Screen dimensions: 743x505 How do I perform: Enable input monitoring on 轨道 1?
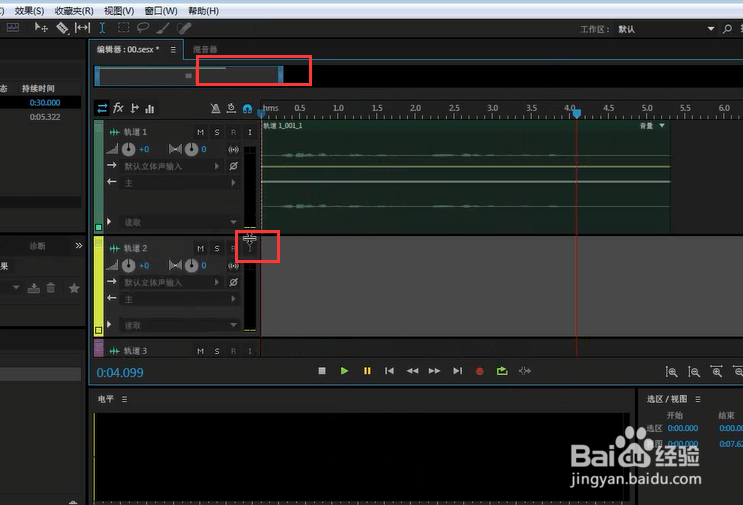(250, 132)
